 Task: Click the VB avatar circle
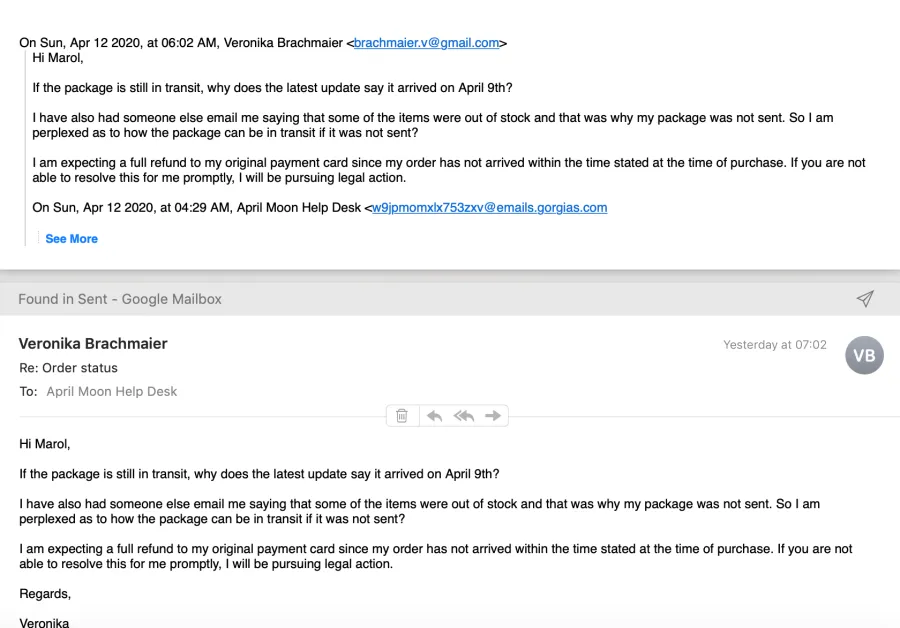tap(864, 355)
